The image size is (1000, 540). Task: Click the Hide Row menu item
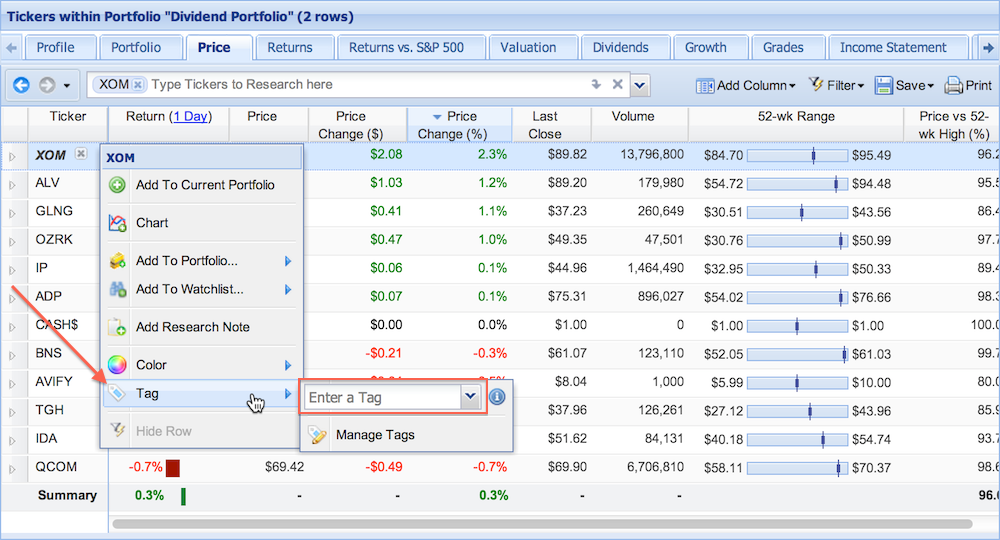click(202, 432)
